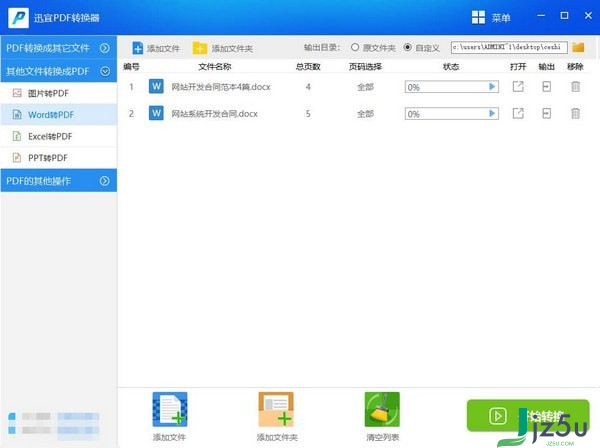The height and width of the screenshot is (448, 600).
Task: Click the output directory path field
Action: (x=509, y=47)
